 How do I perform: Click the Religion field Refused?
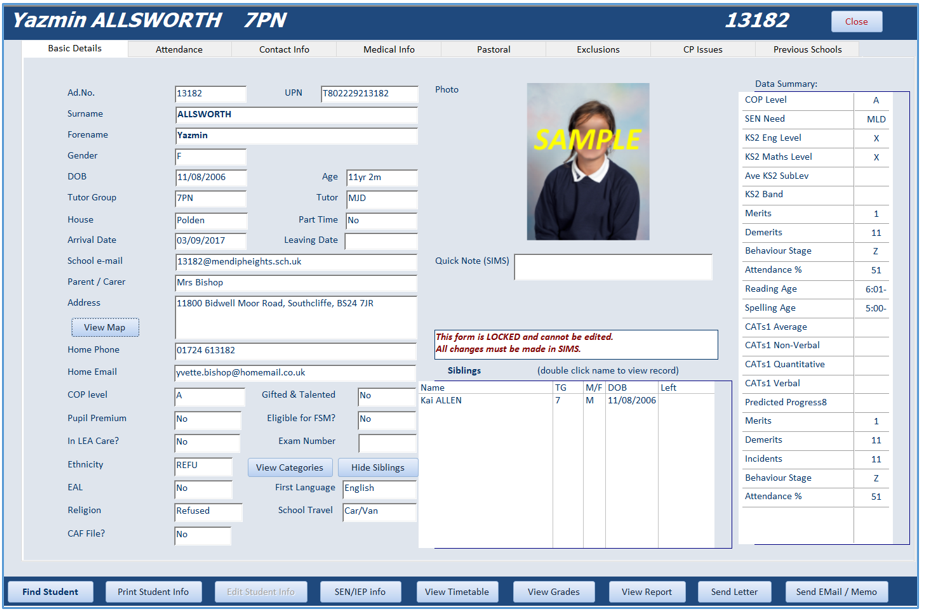click(208, 512)
